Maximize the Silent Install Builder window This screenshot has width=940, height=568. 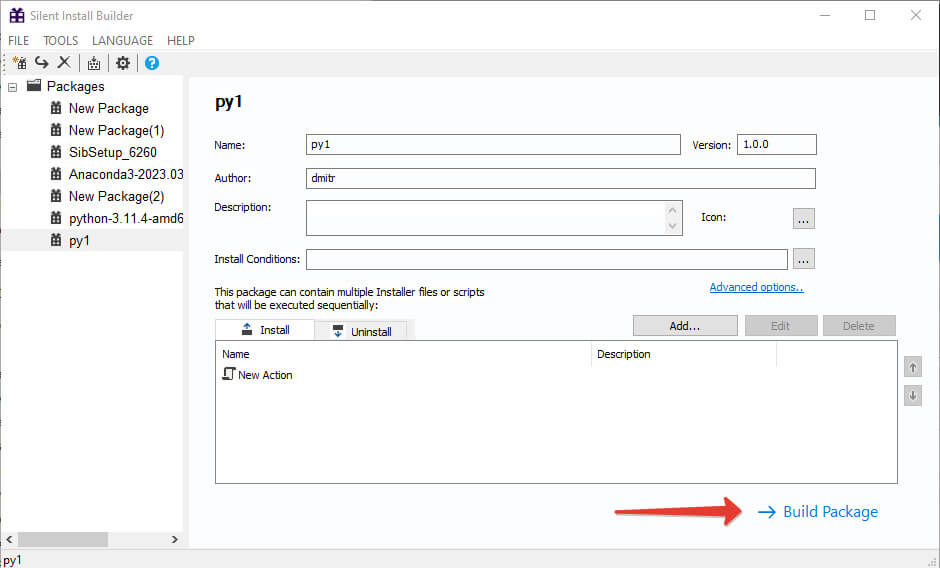point(870,16)
